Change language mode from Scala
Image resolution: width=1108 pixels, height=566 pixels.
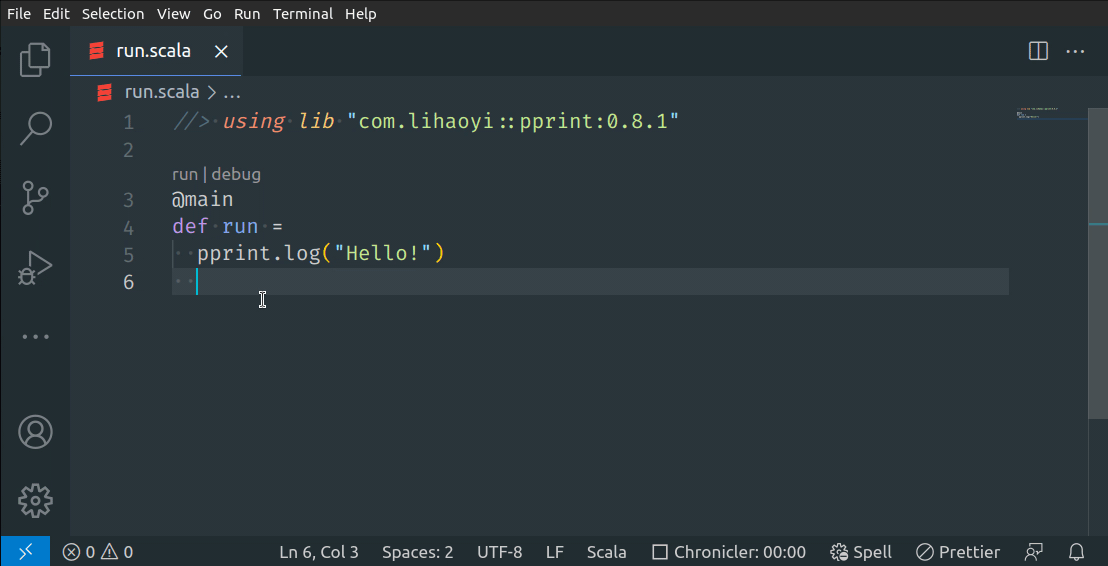pyautogui.click(x=606, y=552)
